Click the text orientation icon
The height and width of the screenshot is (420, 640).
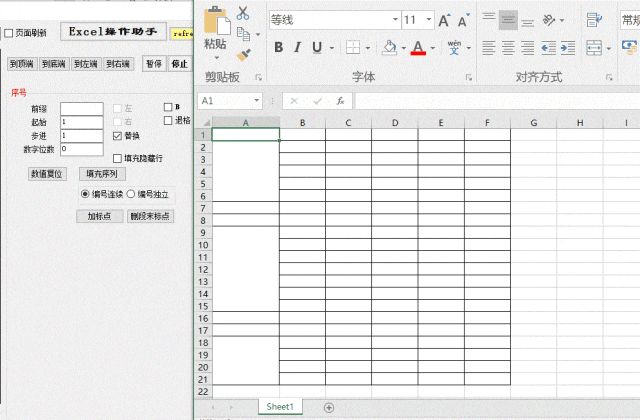[x=549, y=20]
